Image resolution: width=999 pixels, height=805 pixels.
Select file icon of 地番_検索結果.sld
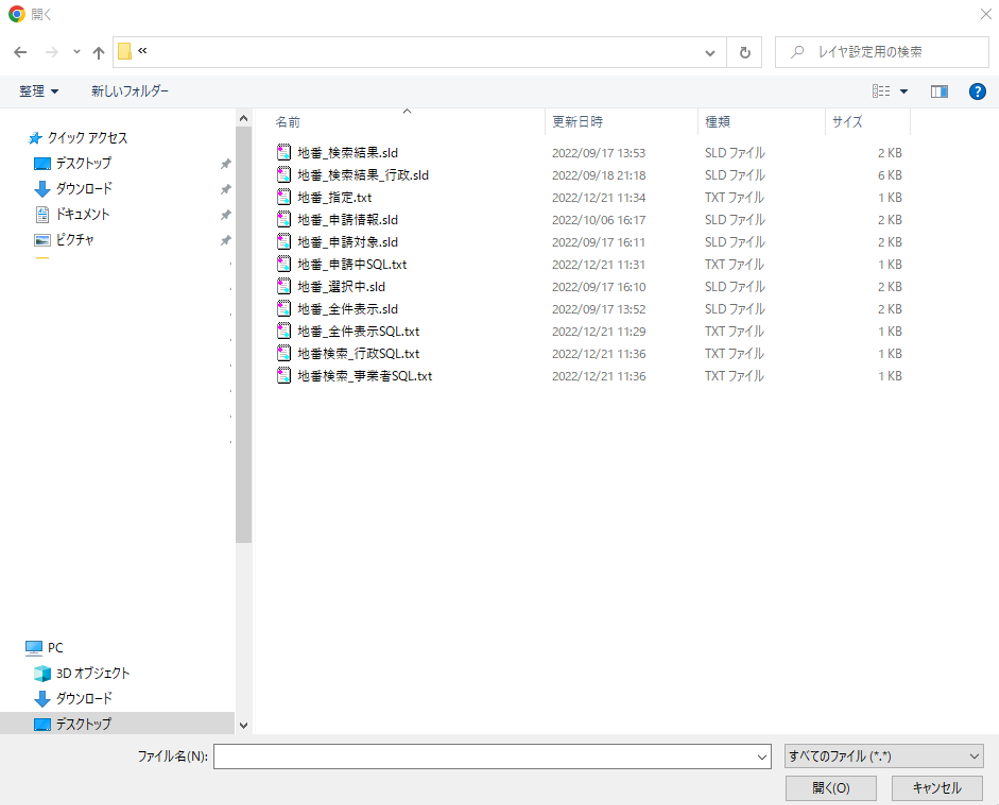coord(284,153)
